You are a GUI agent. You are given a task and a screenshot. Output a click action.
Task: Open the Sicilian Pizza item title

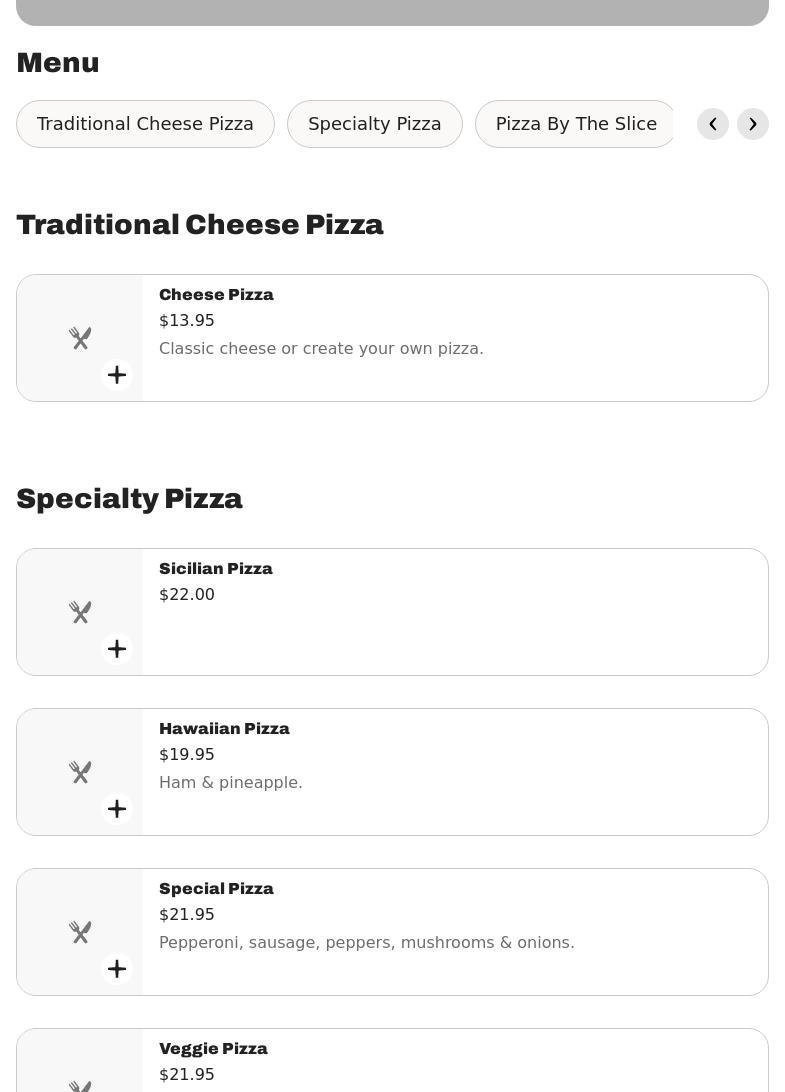(x=216, y=569)
